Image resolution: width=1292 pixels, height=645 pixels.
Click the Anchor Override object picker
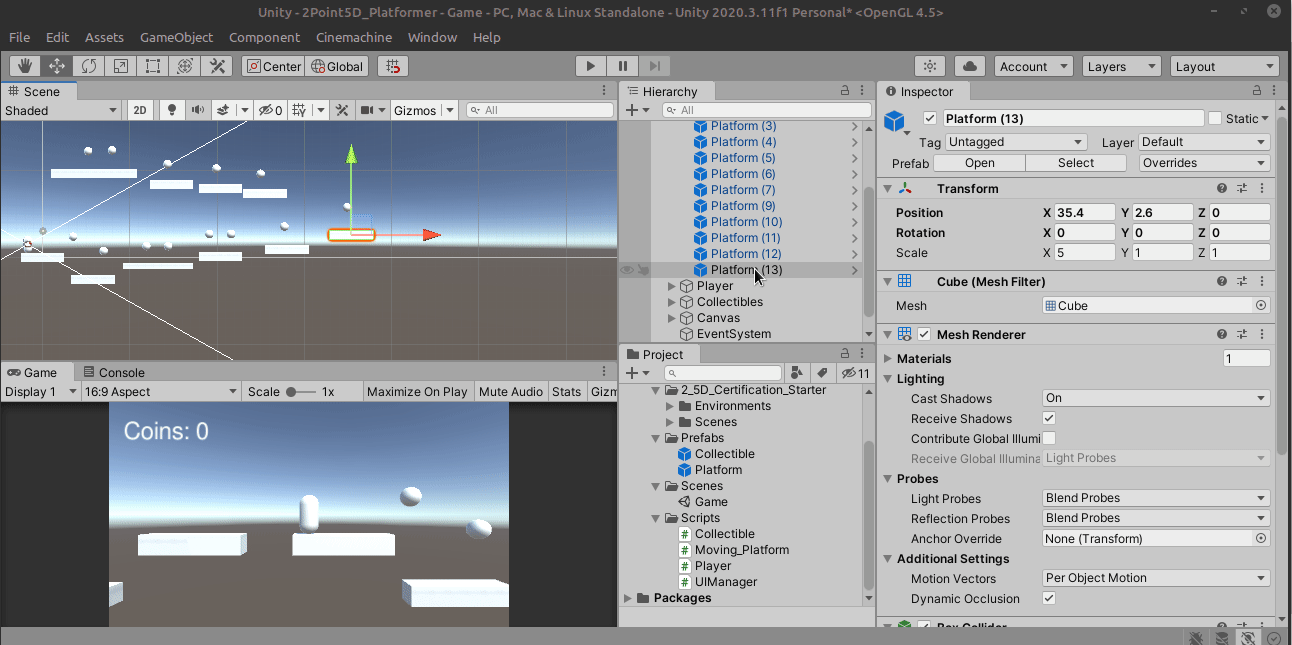1261,538
